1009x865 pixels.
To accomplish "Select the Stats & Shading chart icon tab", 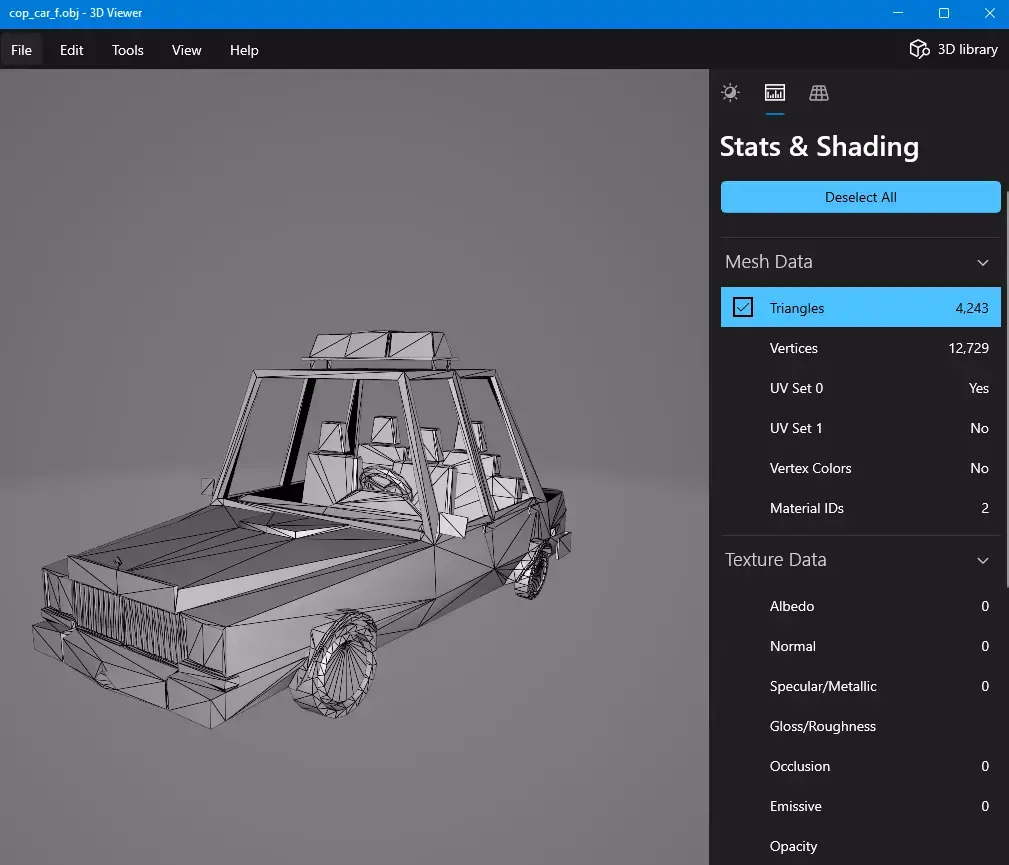I will (x=774, y=93).
